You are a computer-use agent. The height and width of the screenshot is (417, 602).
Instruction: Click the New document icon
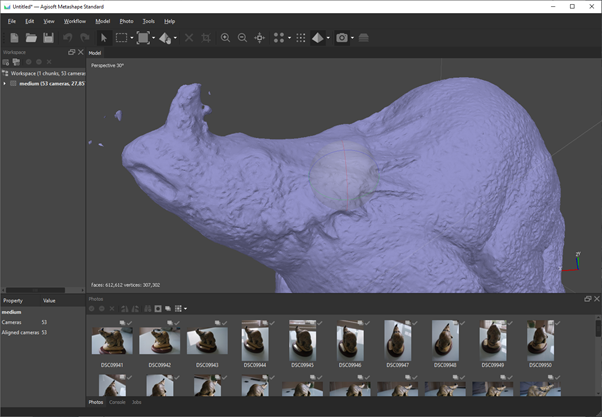point(13,38)
